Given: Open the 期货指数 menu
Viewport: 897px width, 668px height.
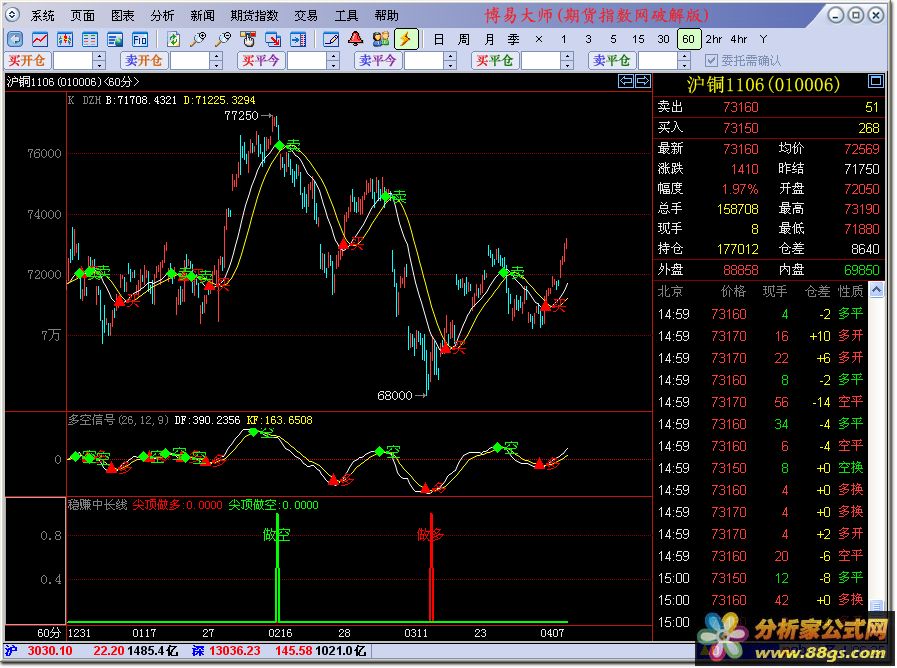Looking at the screenshot, I should 255,15.
